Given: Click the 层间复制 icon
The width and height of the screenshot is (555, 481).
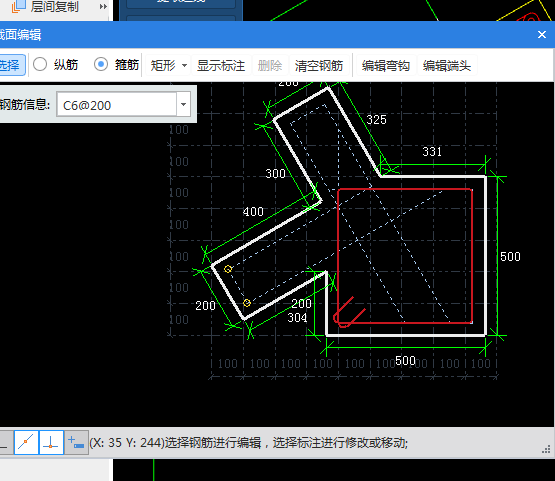Looking at the screenshot, I should tap(18, 6).
